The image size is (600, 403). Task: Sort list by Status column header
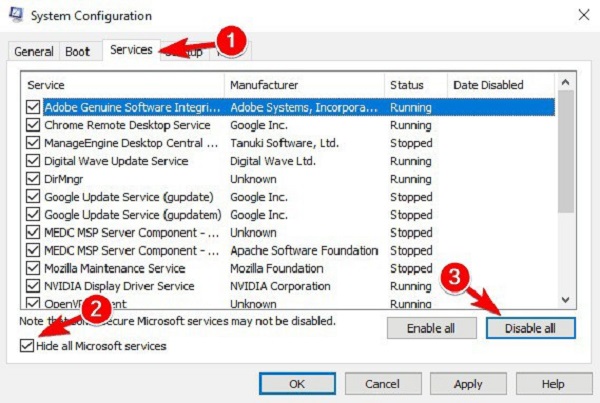415,85
